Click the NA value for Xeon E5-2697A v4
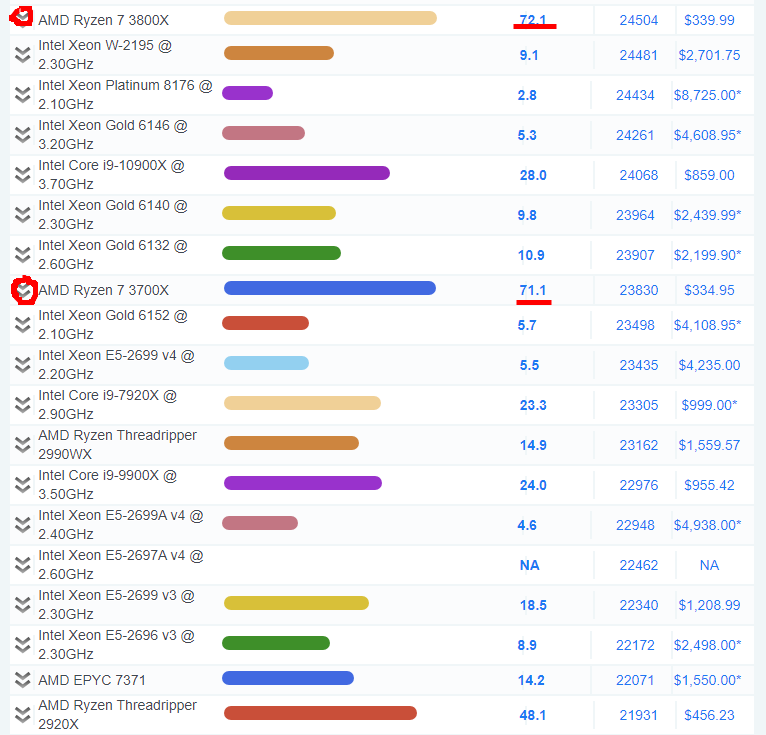The image size is (766, 735). [530, 565]
